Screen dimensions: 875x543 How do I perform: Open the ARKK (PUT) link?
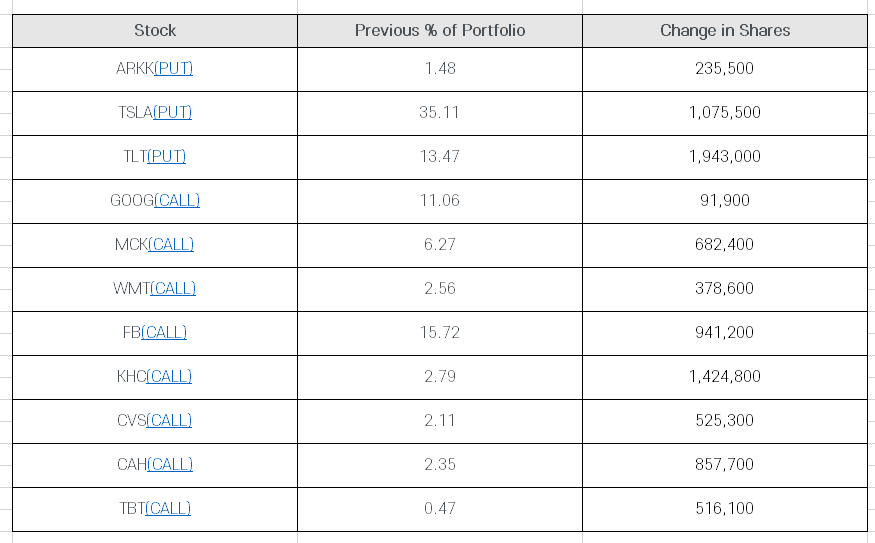(x=174, y=69)
